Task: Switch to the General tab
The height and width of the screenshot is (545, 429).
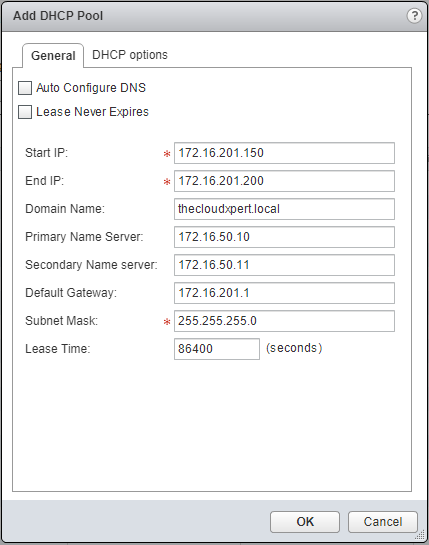Action: 53,56
